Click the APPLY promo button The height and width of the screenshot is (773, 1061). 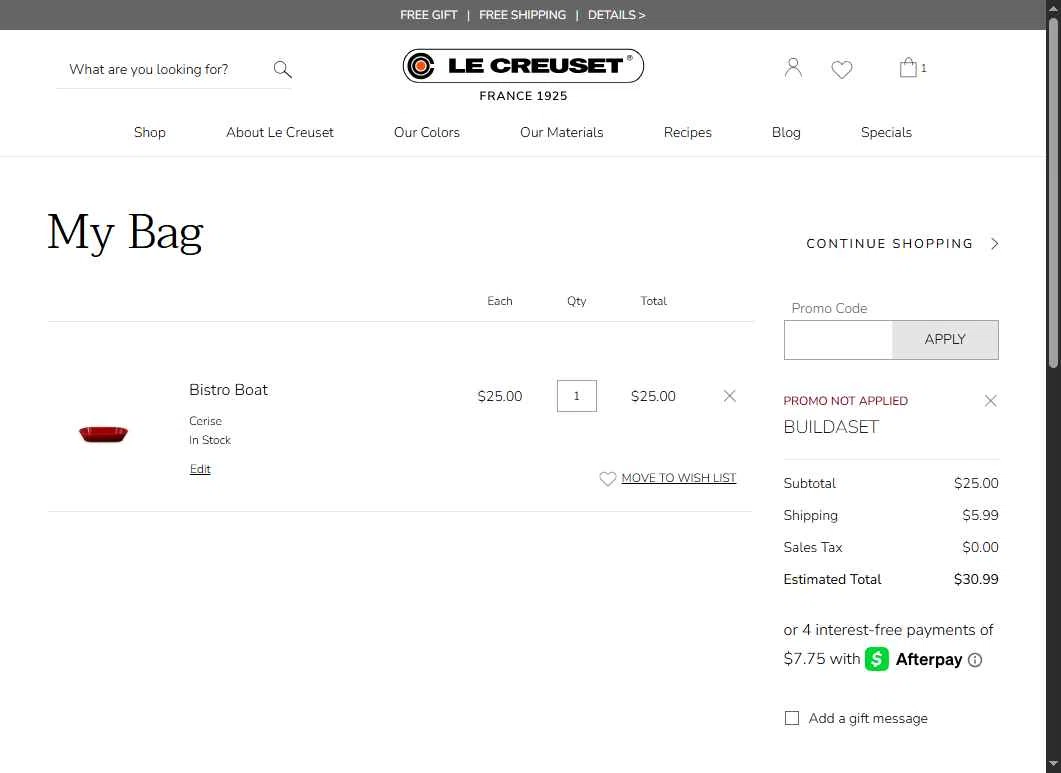click(x=945, y=340)
